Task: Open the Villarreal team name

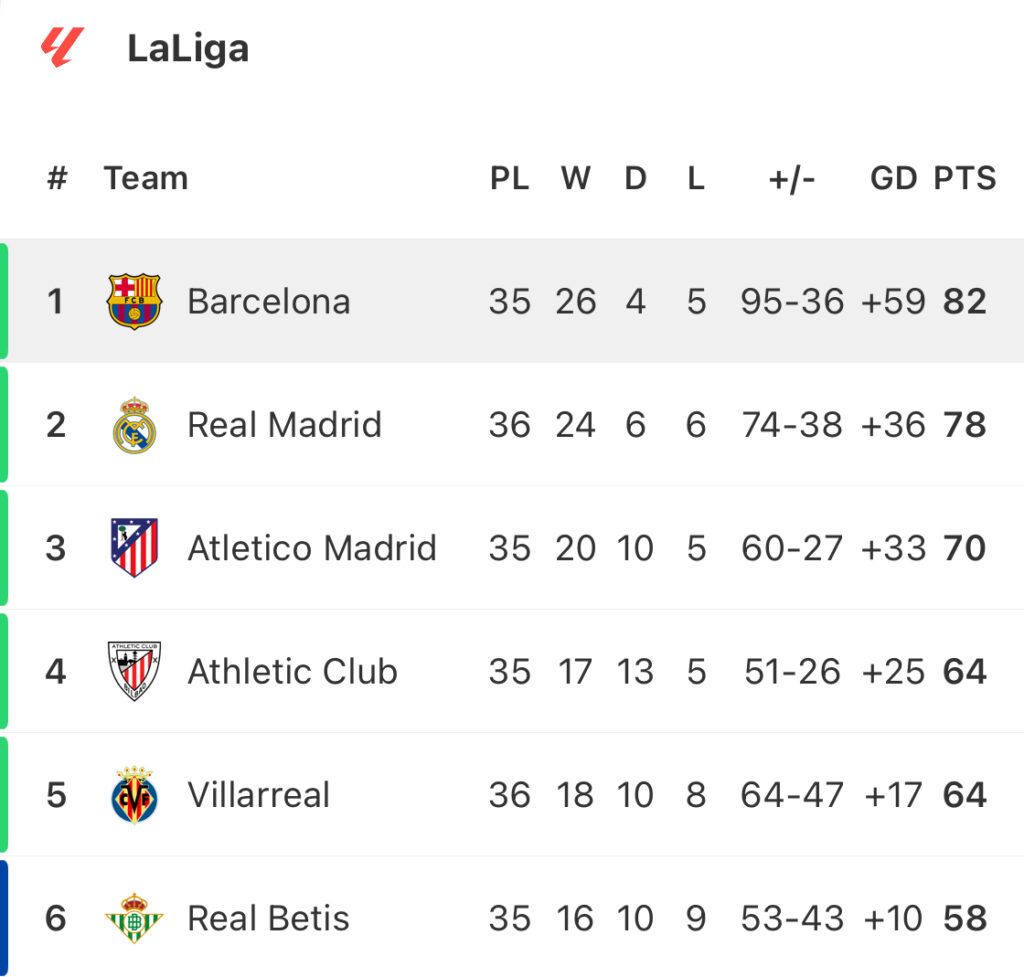Action: tap(258, 795)
